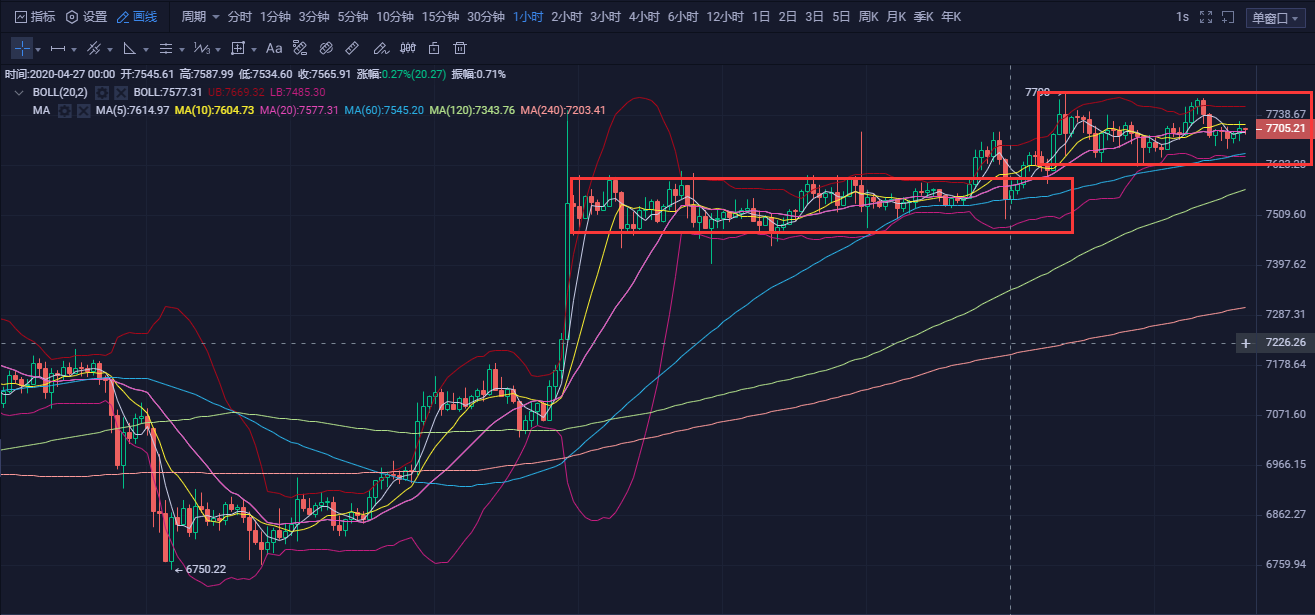Click the plus button on price axis
Screen dimensions: 1315x615
(1245, 343)
